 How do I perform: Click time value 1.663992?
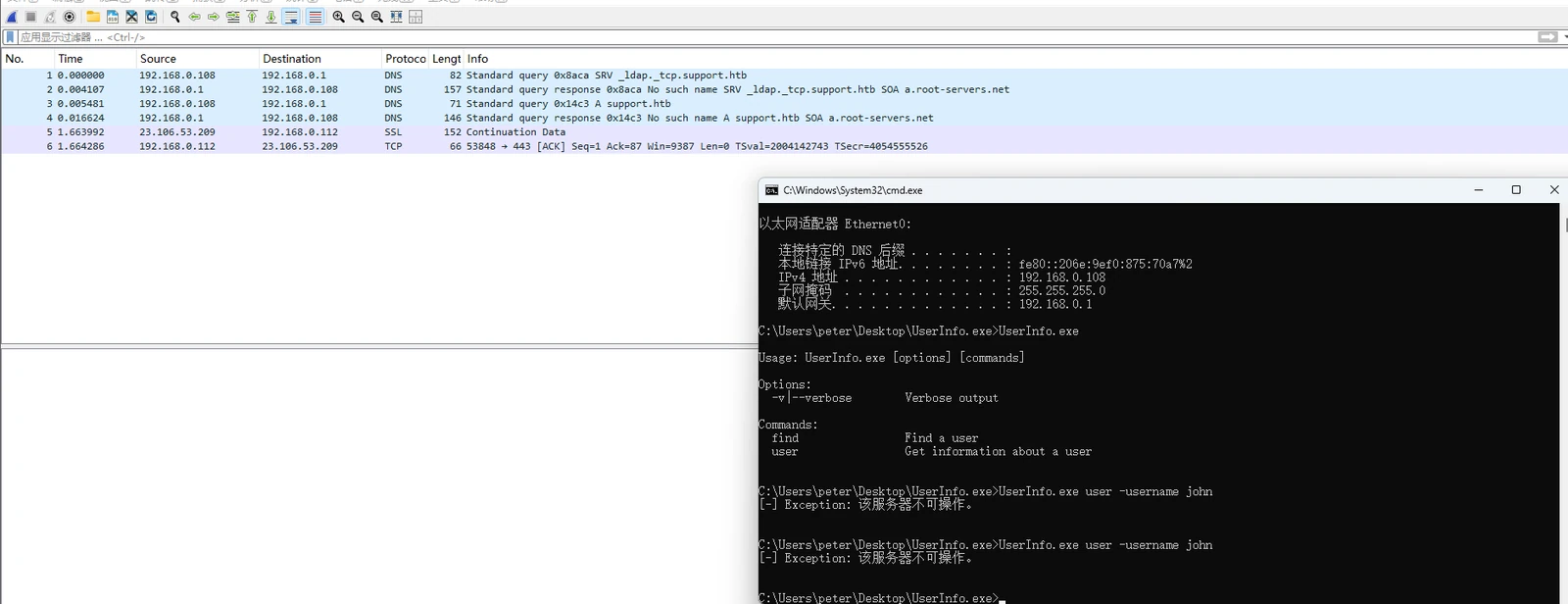80,132
